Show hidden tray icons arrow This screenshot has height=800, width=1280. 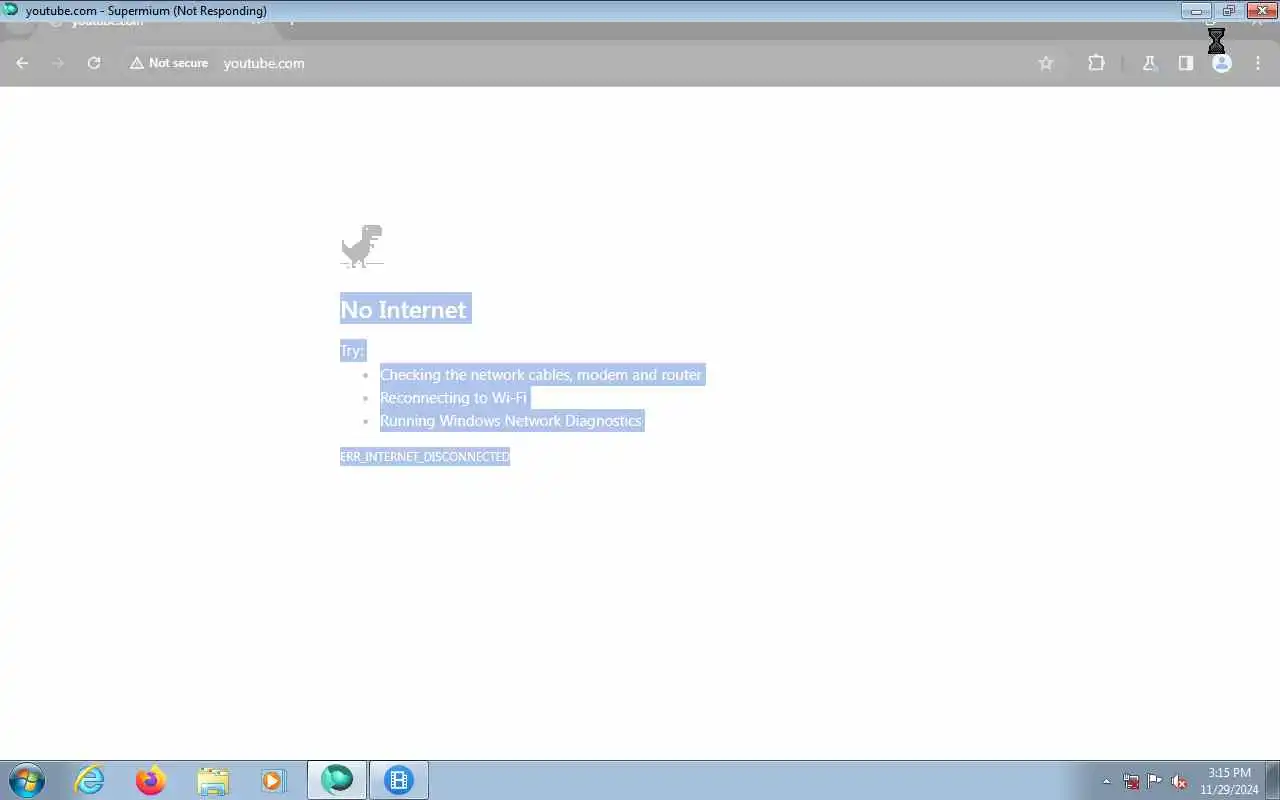point(1106,781)
